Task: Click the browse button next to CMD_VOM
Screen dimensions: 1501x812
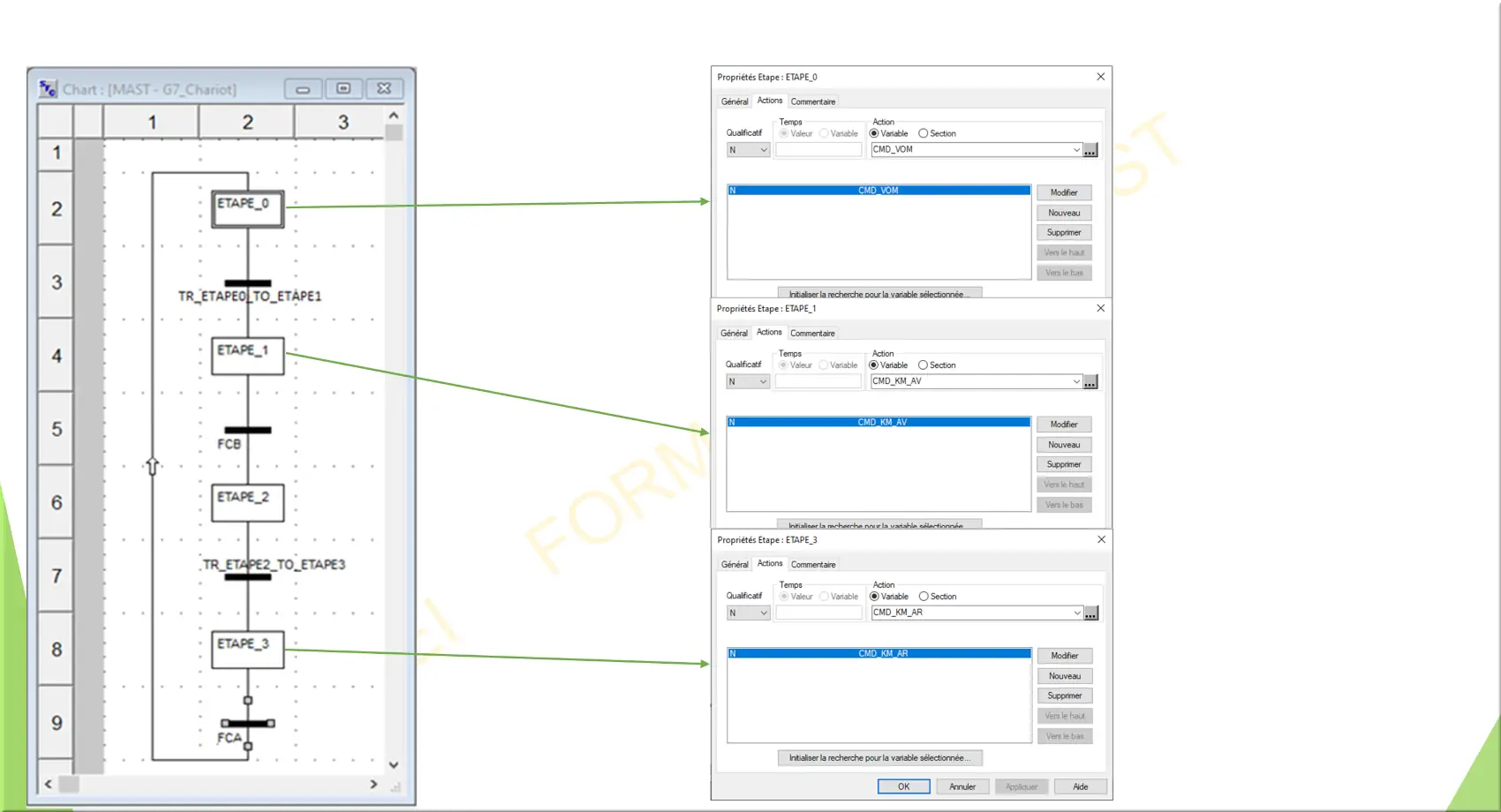Action: click(1090, 150)
